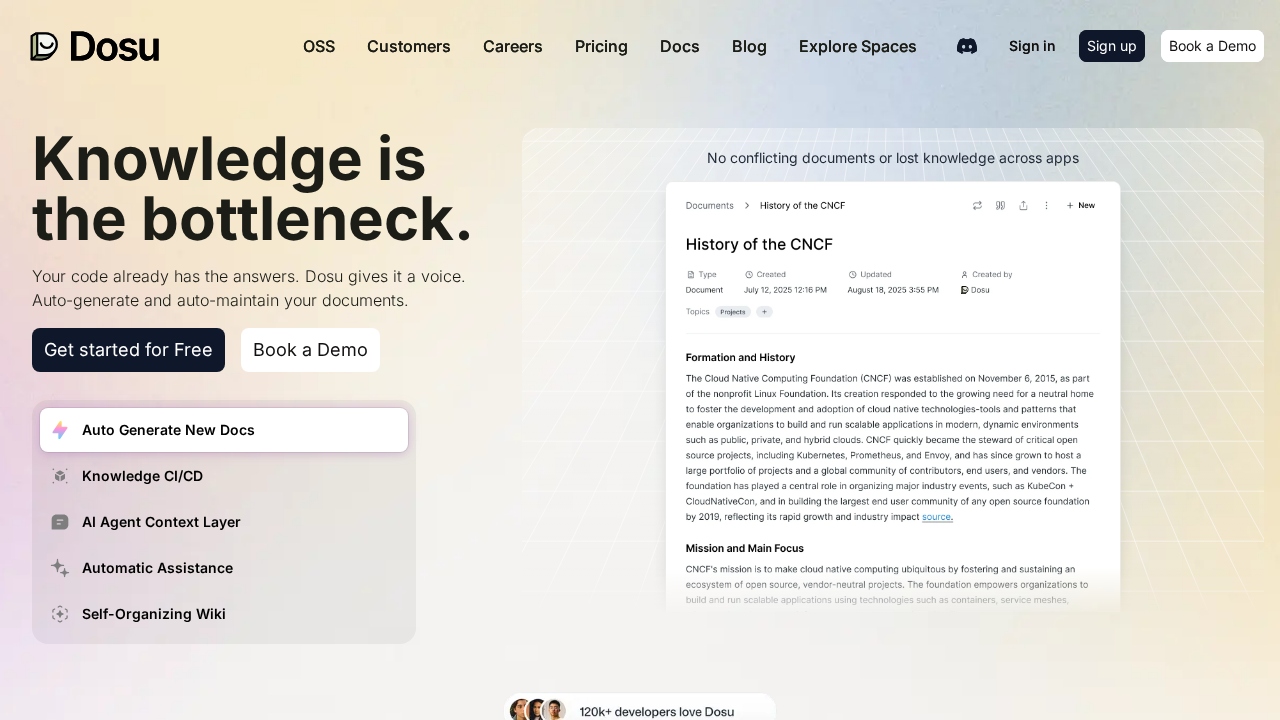Image resolution: width=1280 pixels, height=720 pixels.
Task: Click the New button in document preview
Action: 1081,205
